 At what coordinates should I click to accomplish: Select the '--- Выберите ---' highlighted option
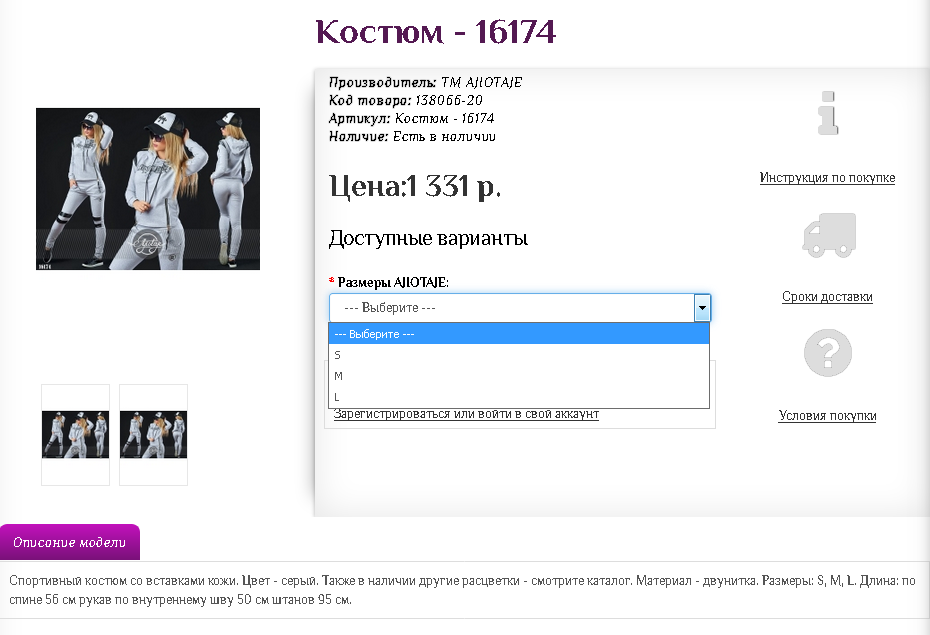coord(519,334)
